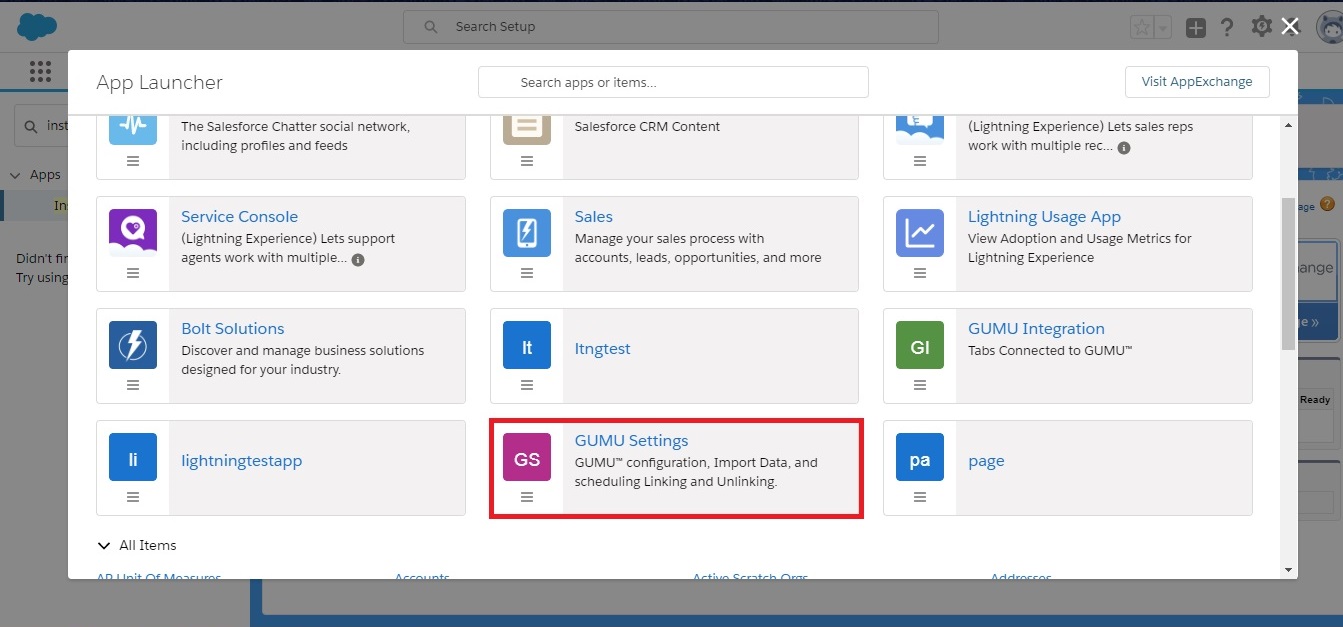Open the Service Console app link

click(x=240, y=217)
